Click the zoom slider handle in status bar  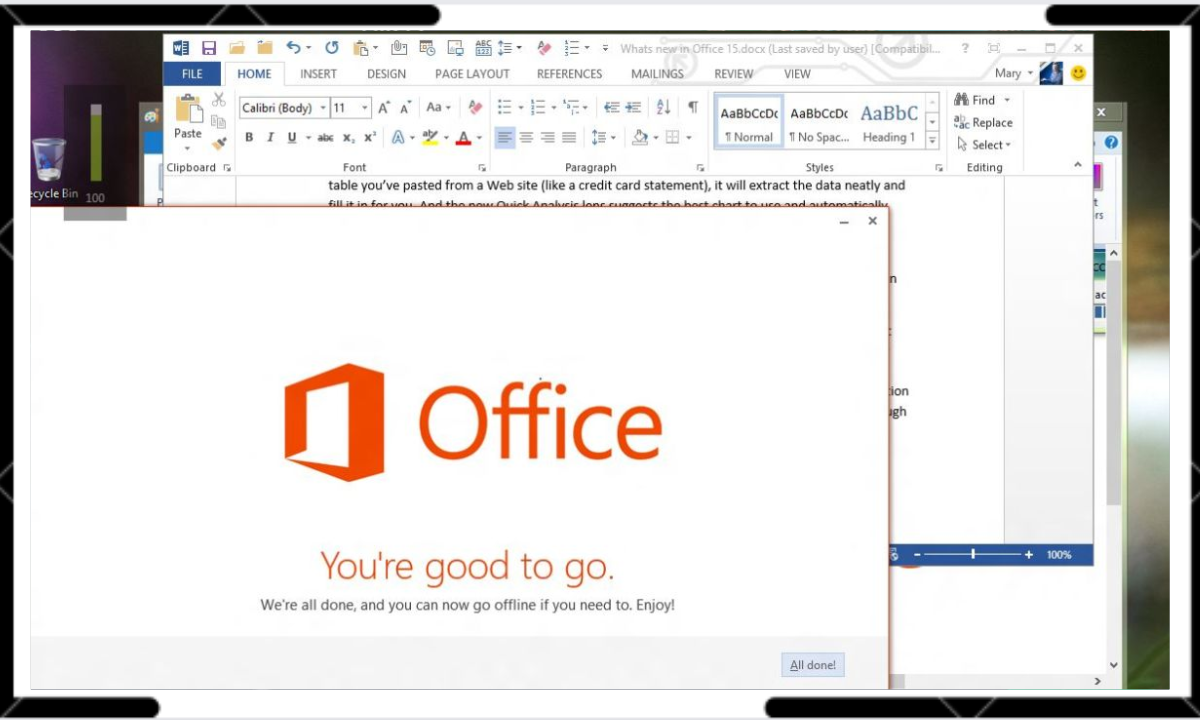click(973, 554)
